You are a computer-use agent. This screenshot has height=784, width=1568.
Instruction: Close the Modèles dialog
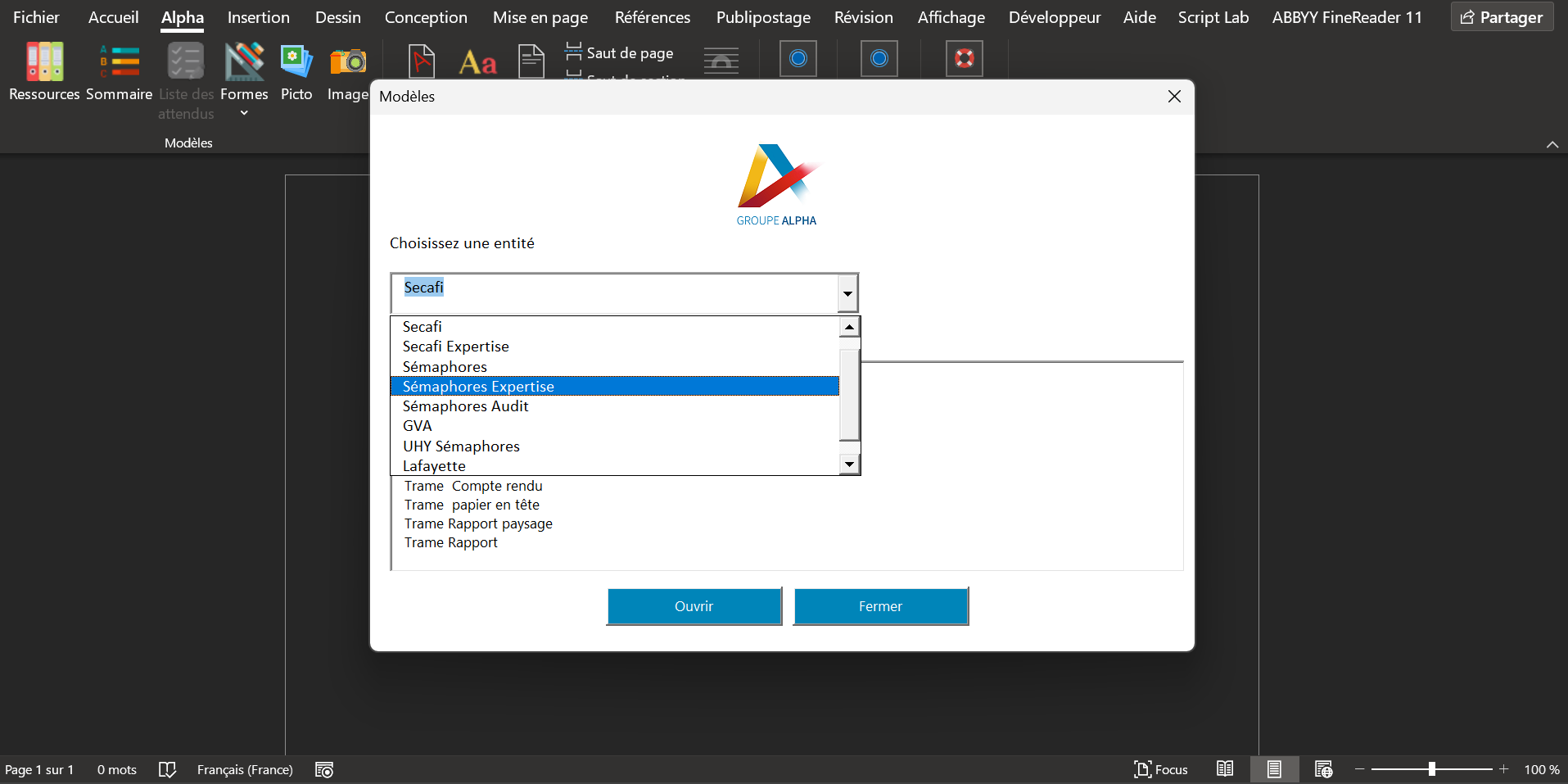(1174, 97)
